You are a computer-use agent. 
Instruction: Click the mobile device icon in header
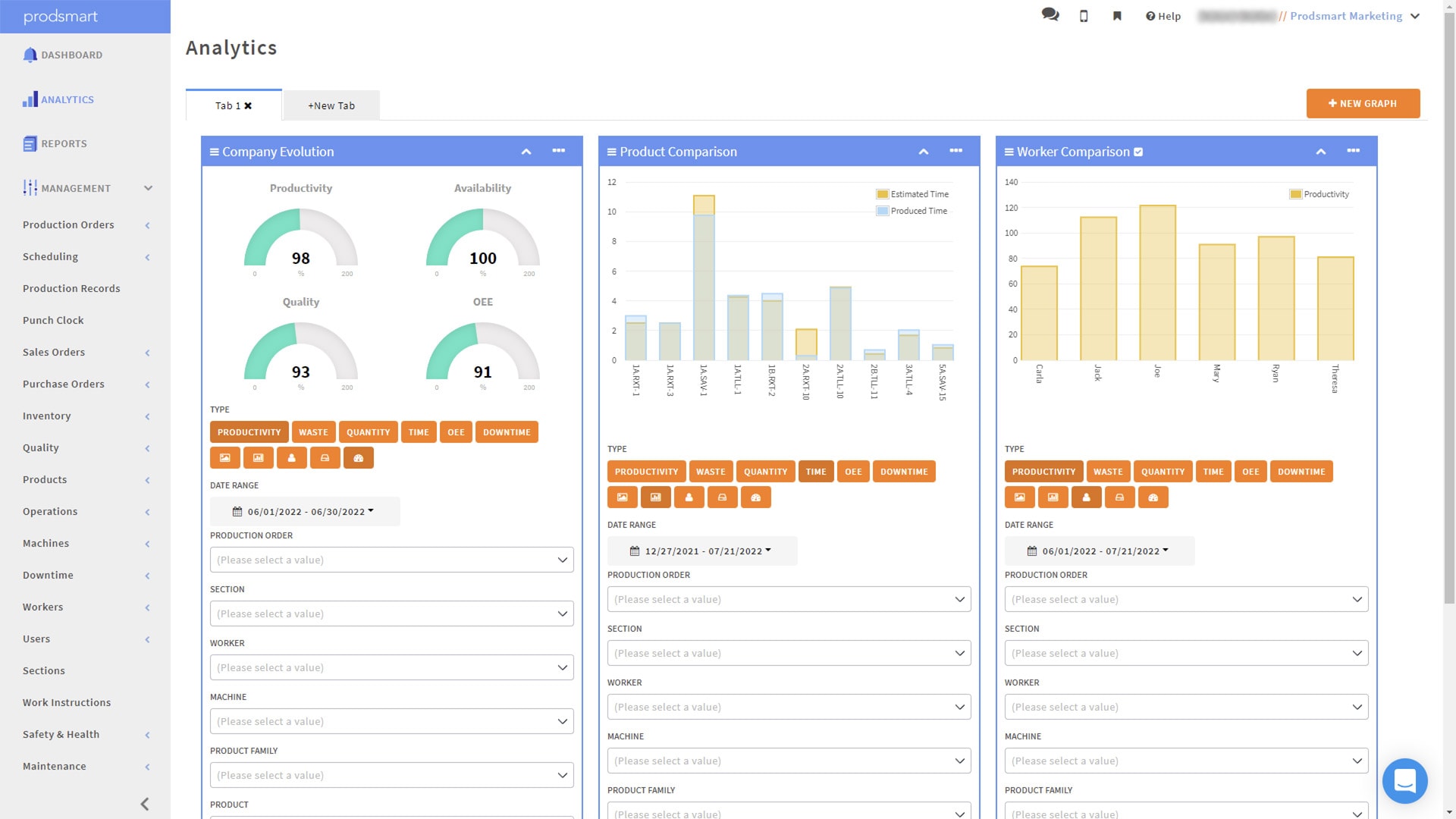tap(1084, 16)
